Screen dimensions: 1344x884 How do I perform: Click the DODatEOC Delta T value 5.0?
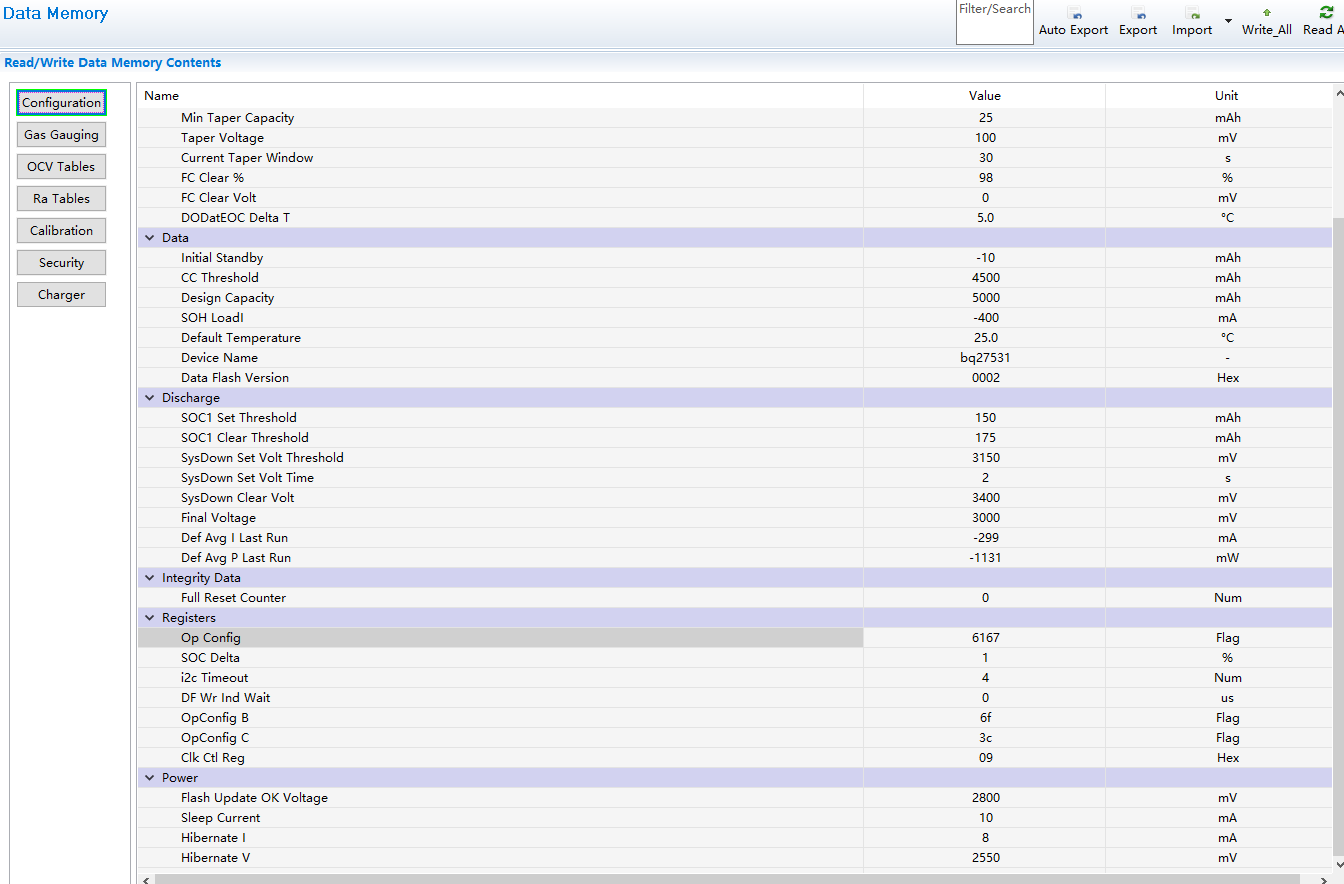point(985,218)
